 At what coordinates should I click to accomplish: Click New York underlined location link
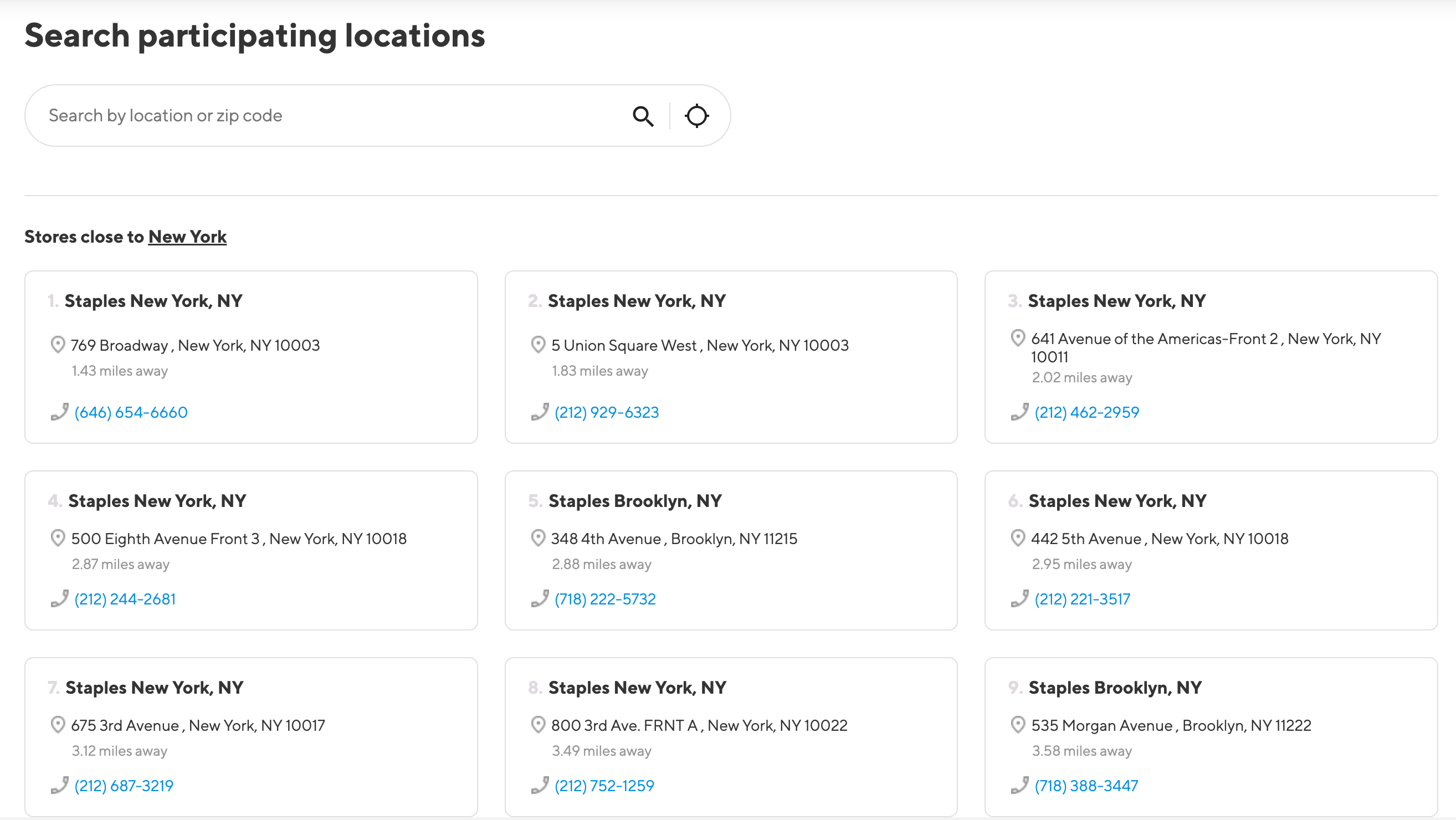point(187,237)
